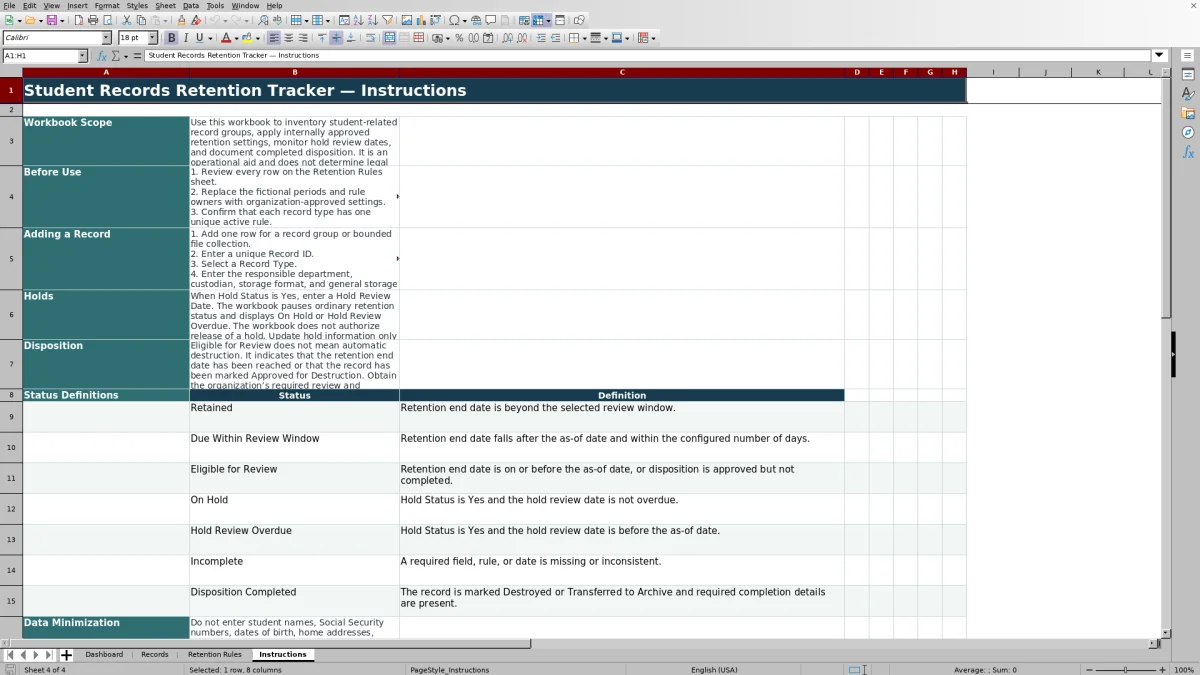Switch to the Dashboard sheet tab
The height and width of the screenshot is (675, 1200).
click(x=104, y=655)
